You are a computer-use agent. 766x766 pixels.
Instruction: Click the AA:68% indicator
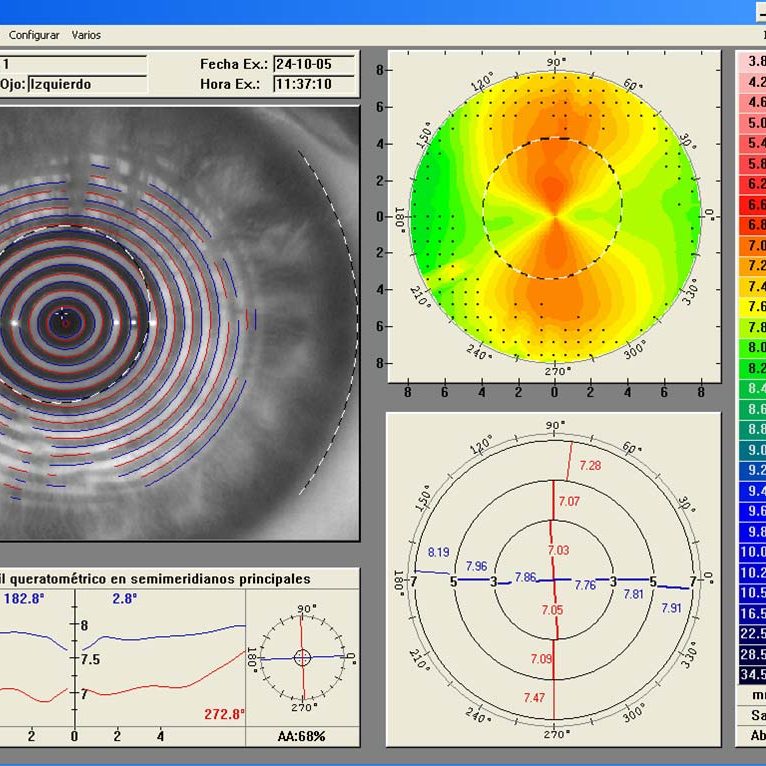[302, 736]
